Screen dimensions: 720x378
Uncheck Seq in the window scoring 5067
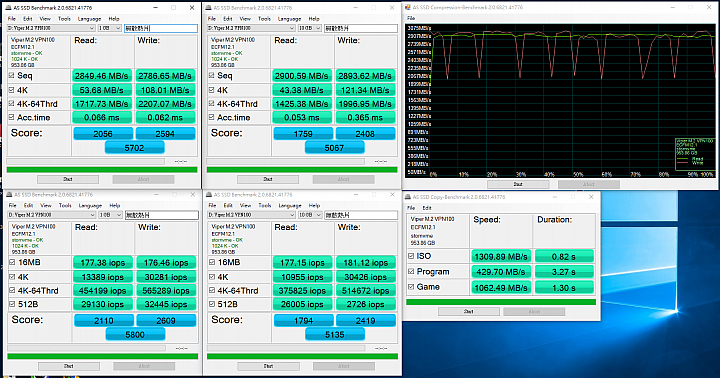click(x=212, y=75)
